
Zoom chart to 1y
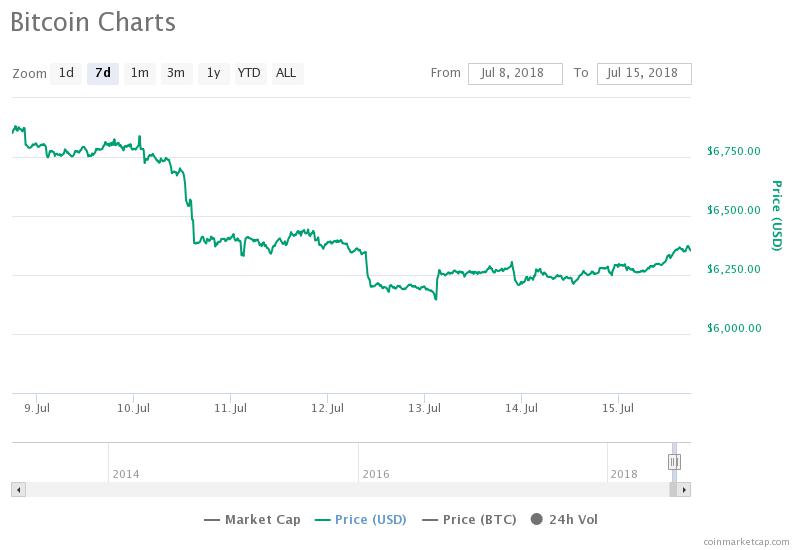tap(213, 73)
